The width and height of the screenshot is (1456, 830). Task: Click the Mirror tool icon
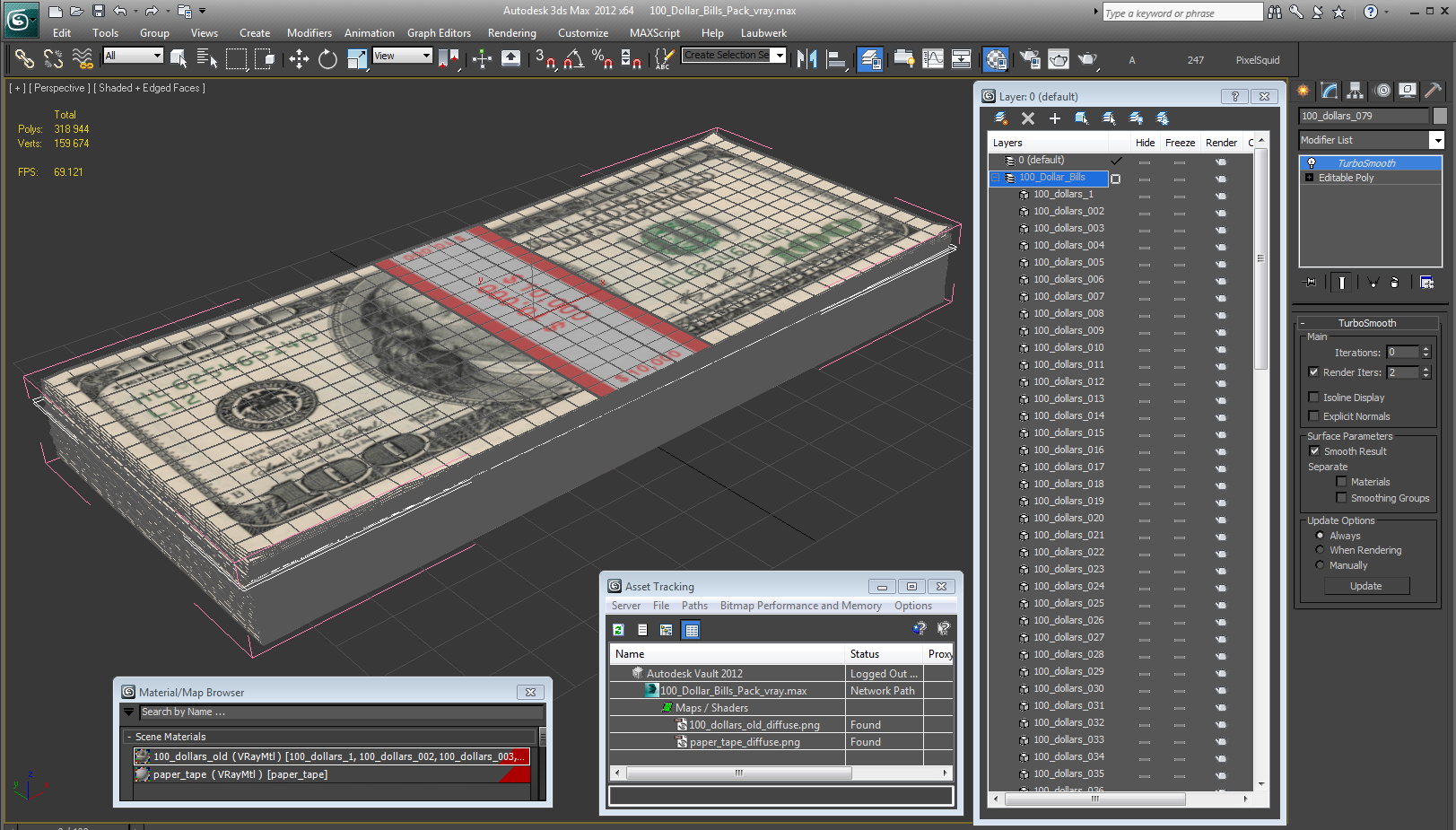click(807, 59)
